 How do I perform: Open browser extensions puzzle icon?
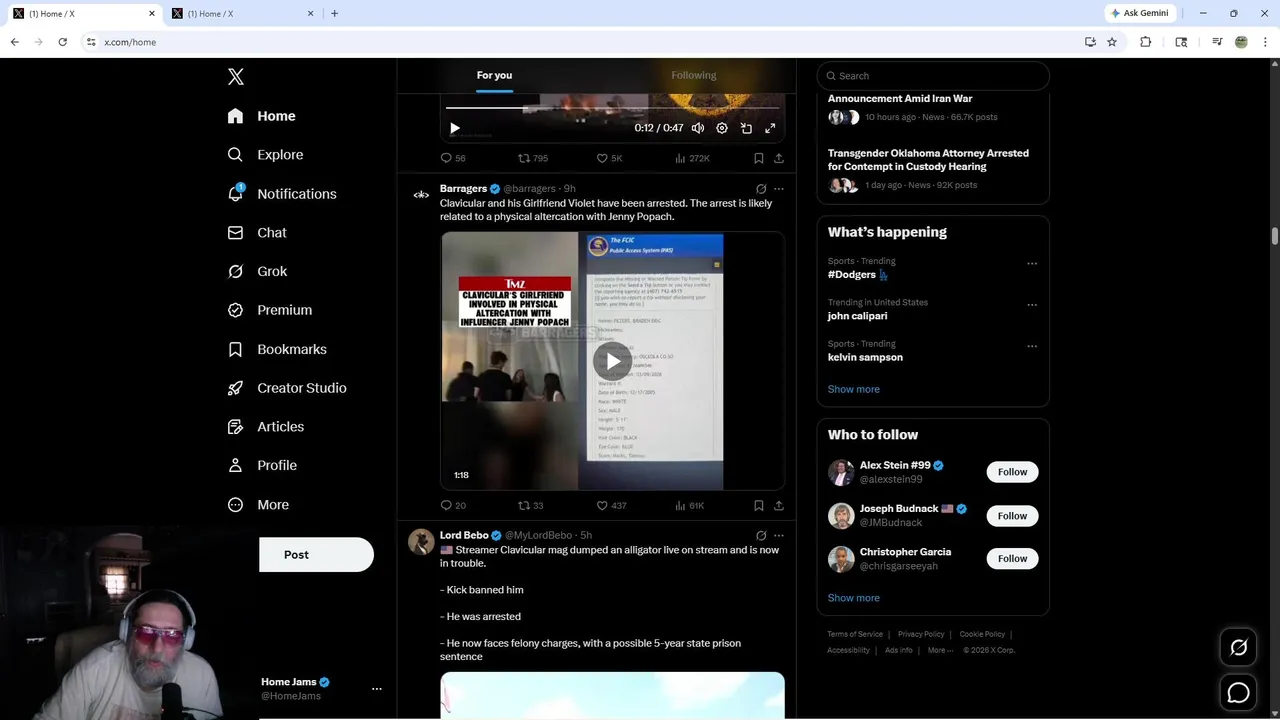tap(1146, 42)
